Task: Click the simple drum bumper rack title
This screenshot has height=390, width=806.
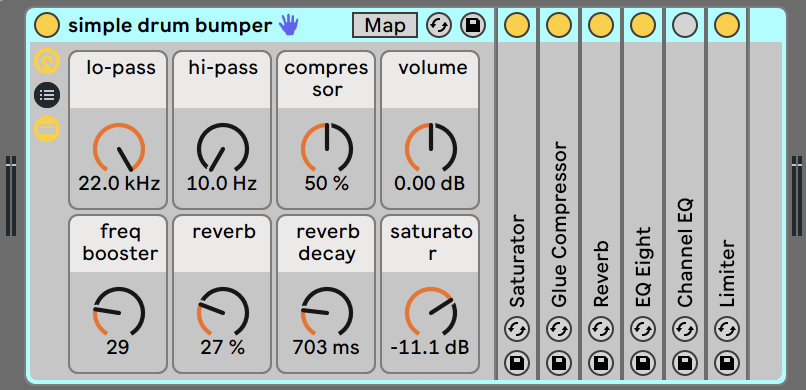Action: (170, 25)
